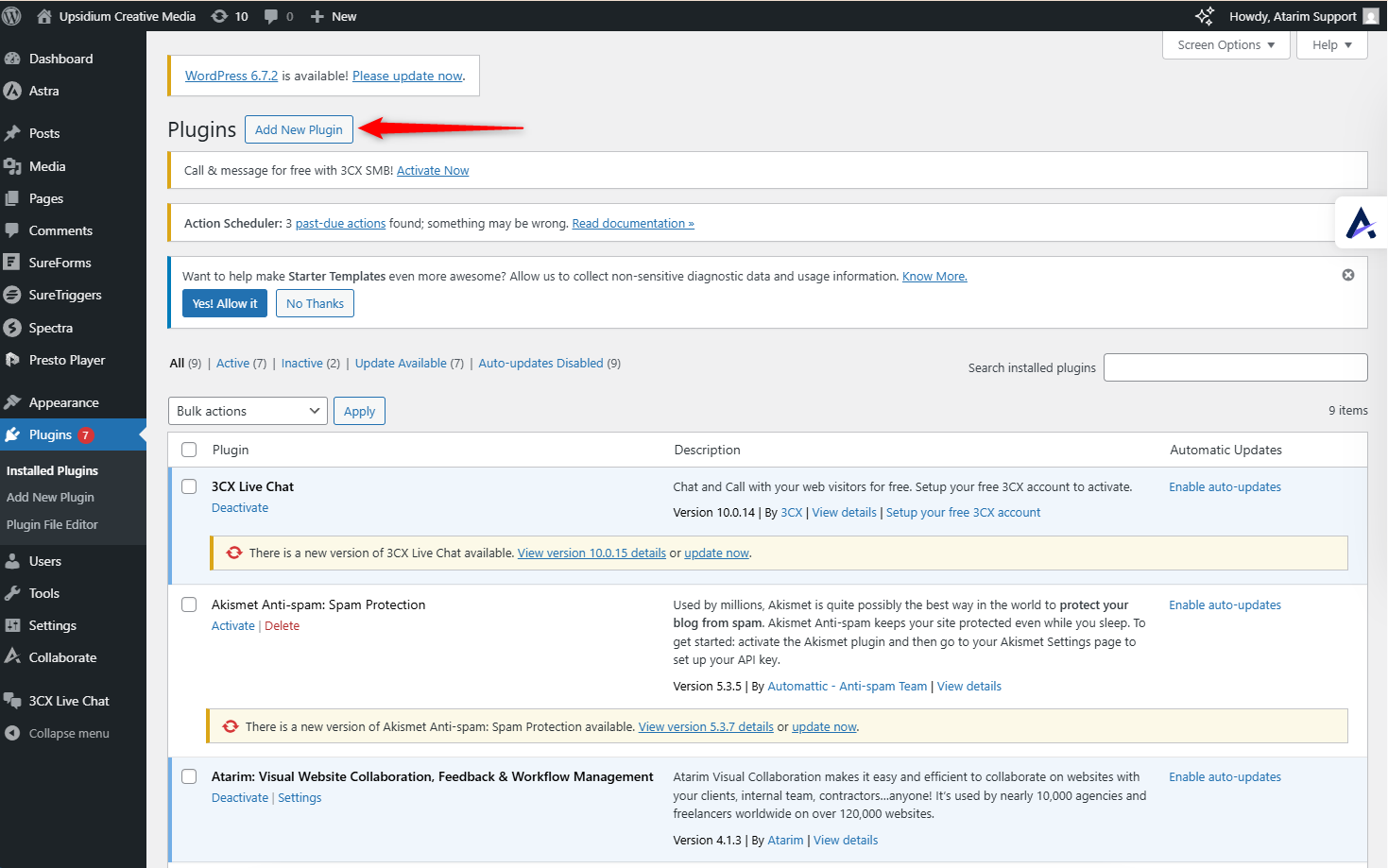
Task: Click the Spectra icon in sidebar
Action: tap(12, 328)
